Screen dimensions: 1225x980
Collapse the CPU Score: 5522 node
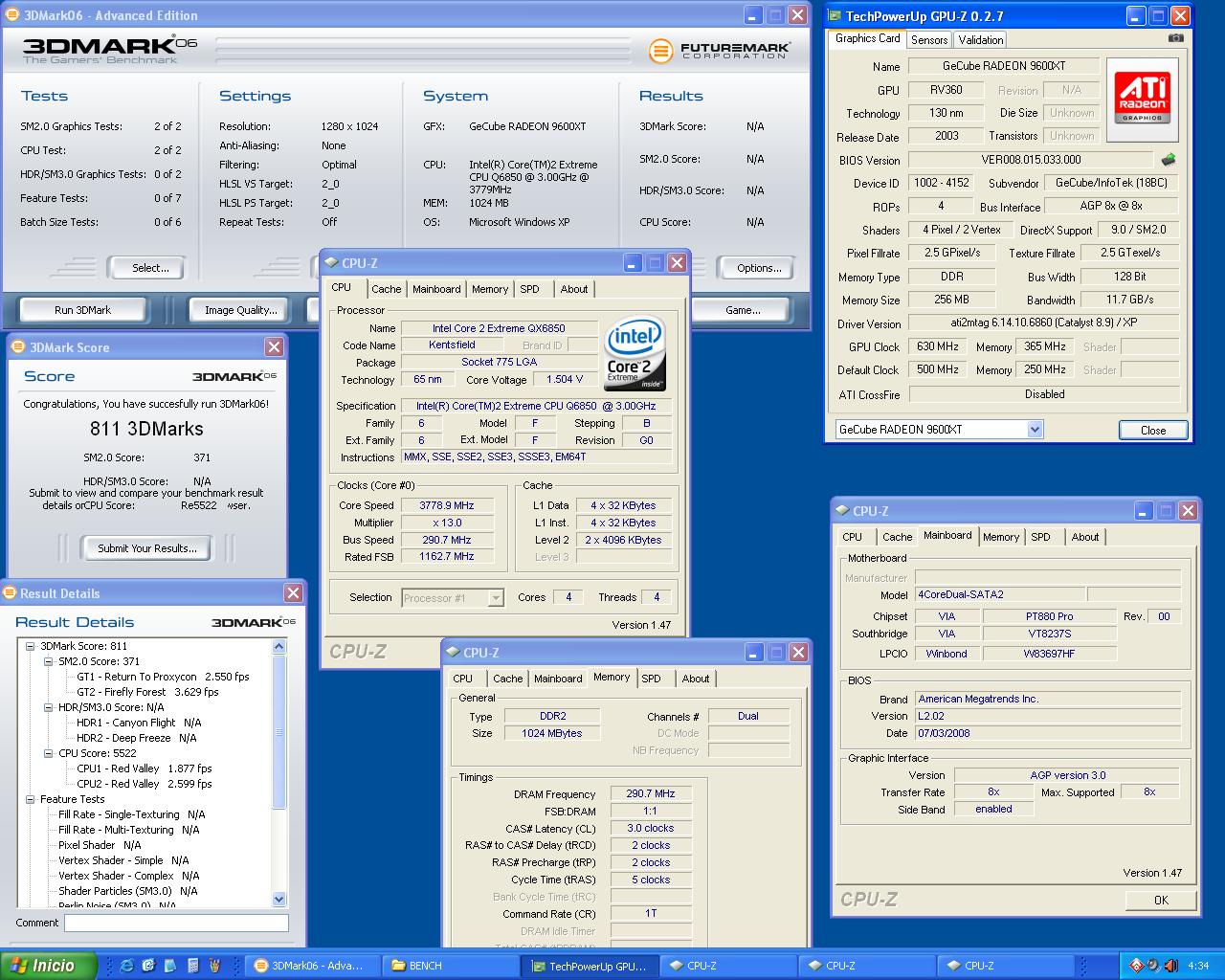click(x=49, y=753)
